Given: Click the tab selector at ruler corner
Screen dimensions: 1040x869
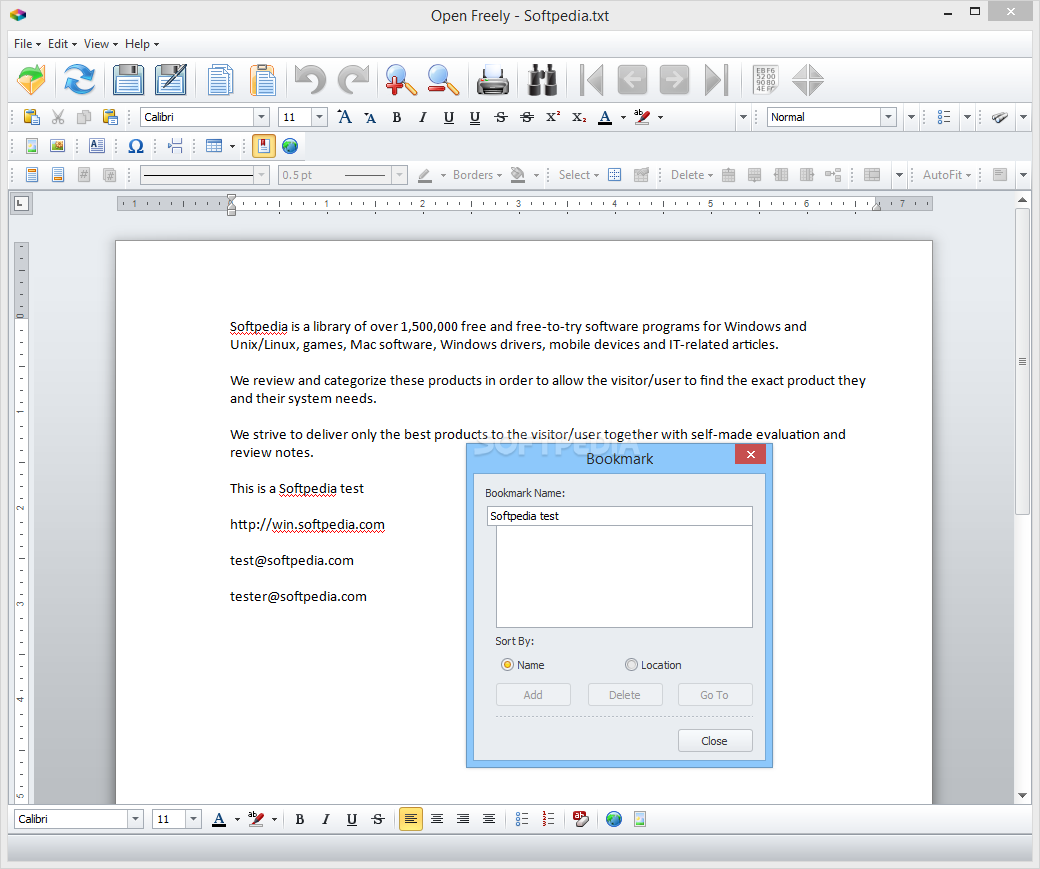Looking at the screenshot, I should tap(21, 204).
